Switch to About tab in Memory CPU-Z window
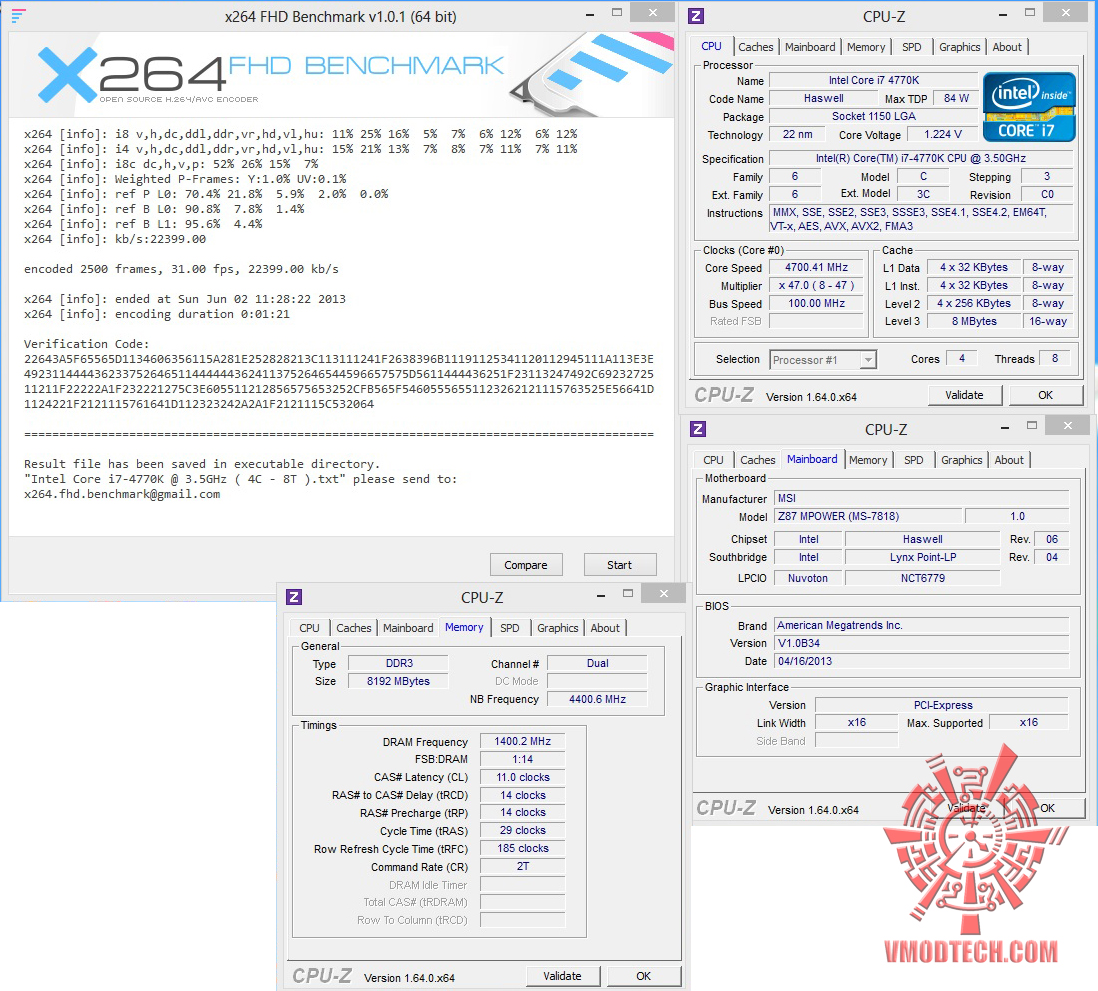The width and height of the screenshot is (1098, 991). pyautogui.click(x=605, y=628)
